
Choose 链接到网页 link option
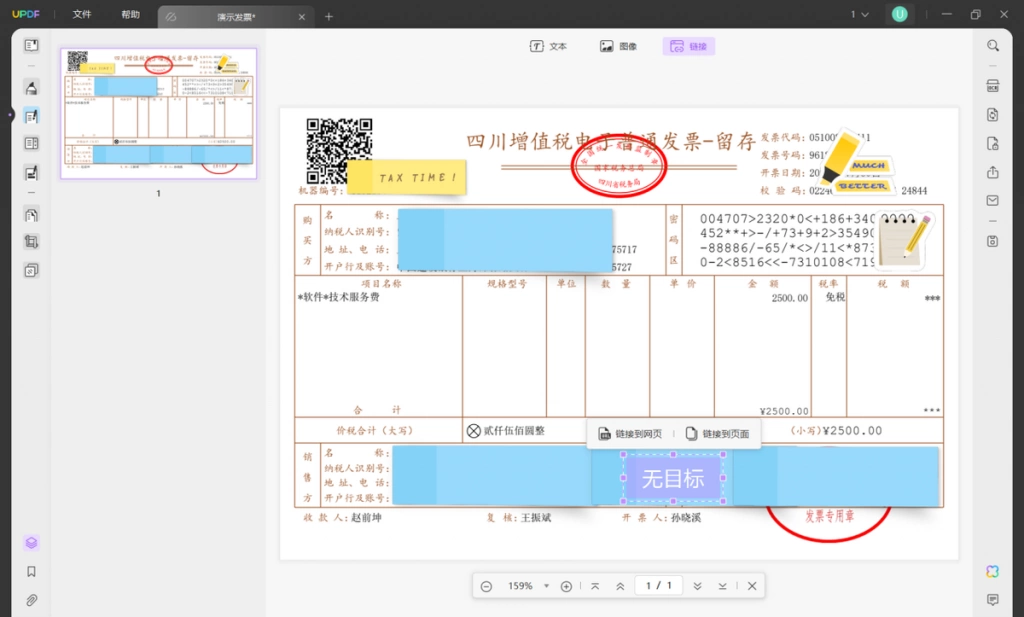630,434
